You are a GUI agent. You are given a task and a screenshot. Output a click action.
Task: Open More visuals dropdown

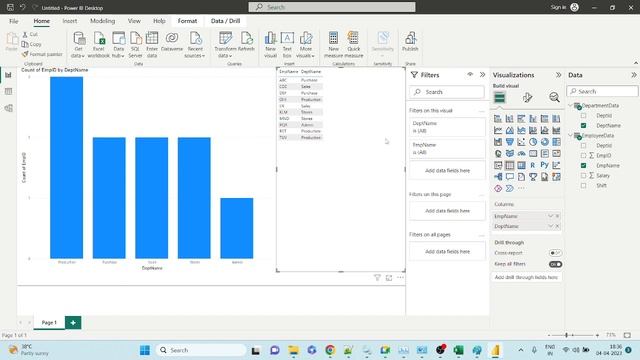pyautogui.click(x=305, y=44)
